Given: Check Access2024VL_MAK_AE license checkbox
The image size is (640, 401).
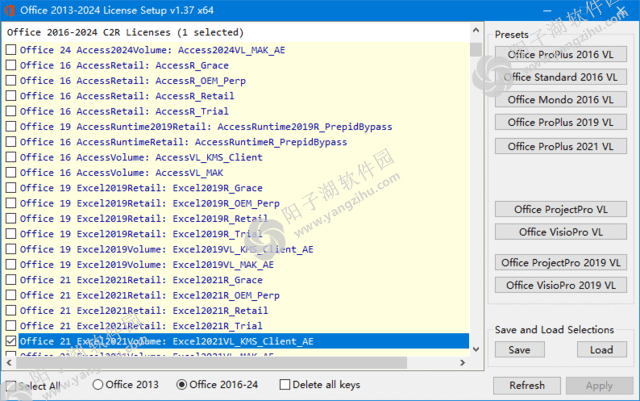Looking at the screenshot, I should 11,50.
